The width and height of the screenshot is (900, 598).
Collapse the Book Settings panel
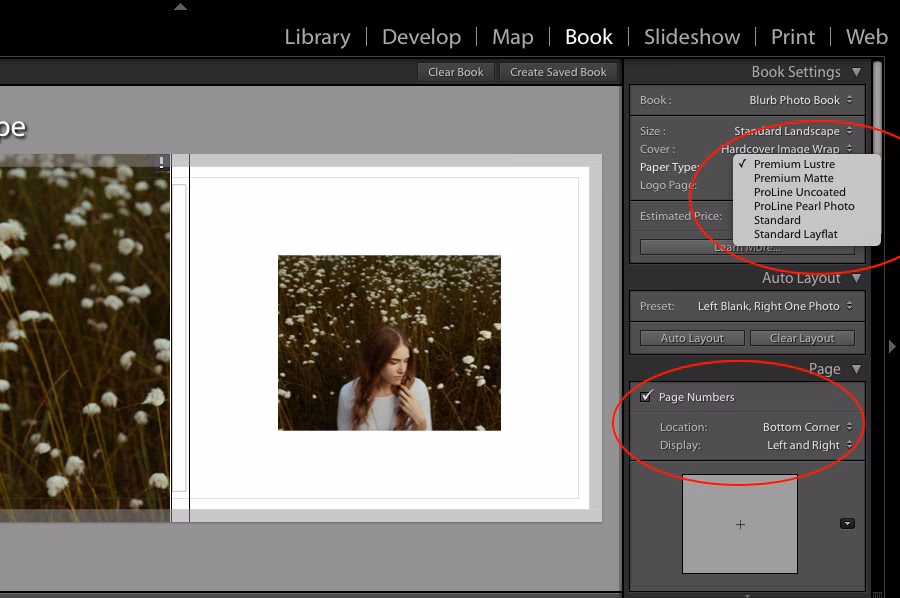pos(857,71)
